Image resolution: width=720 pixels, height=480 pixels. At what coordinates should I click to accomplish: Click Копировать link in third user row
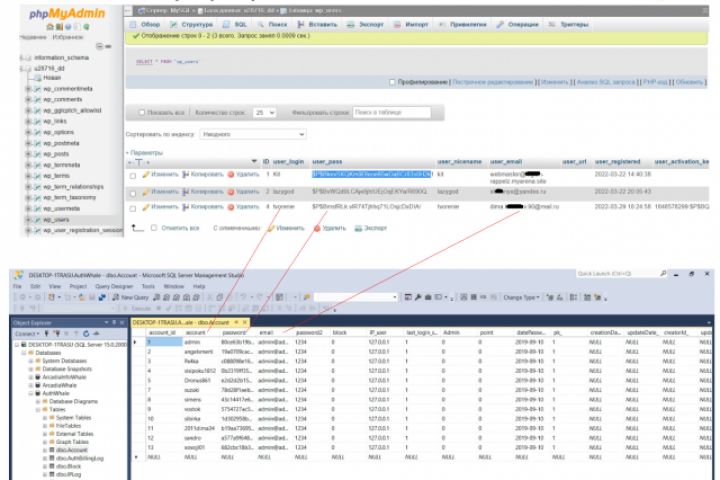(x=207, y=207)
